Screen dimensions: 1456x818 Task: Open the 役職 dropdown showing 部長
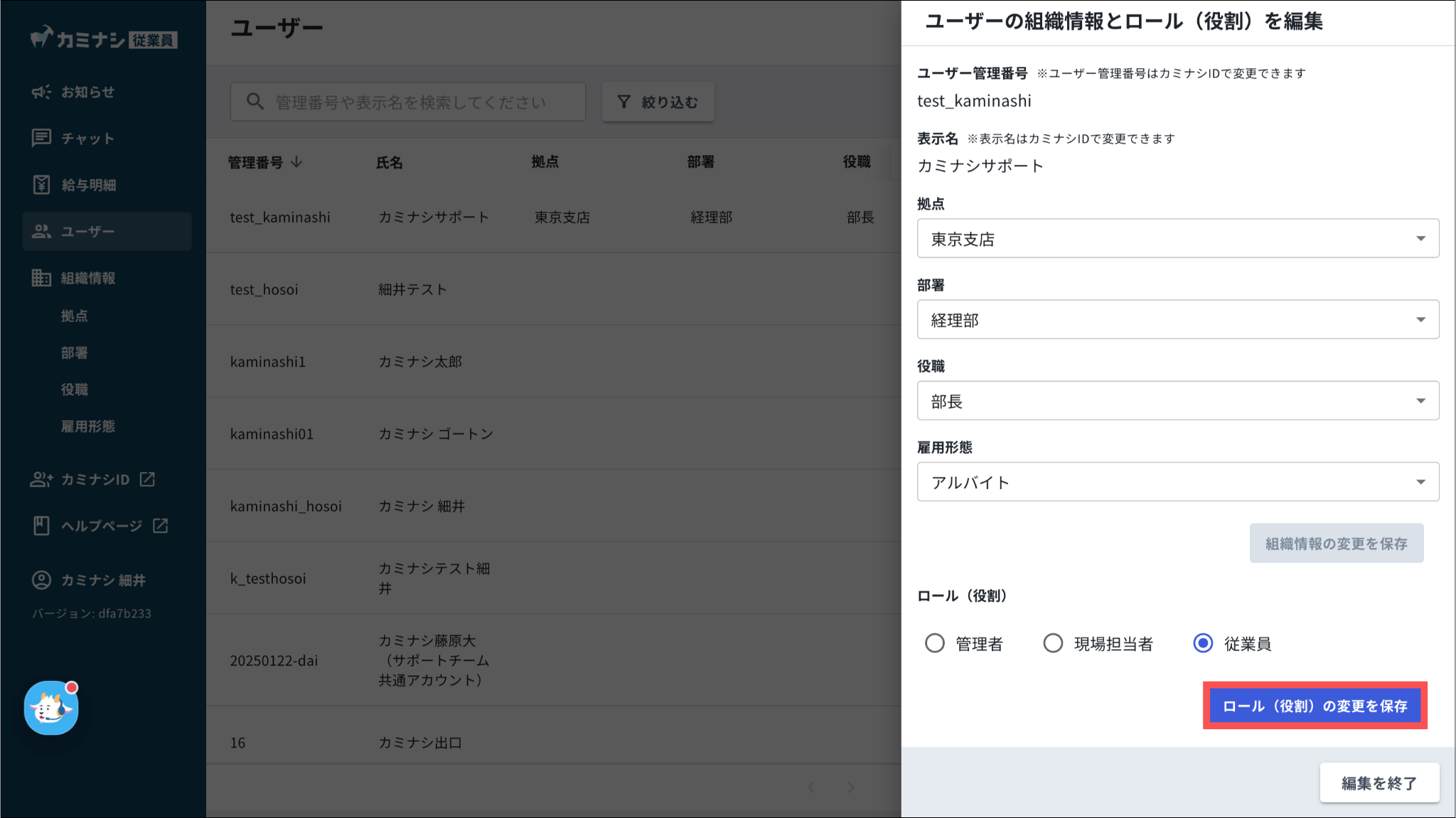click(1178, 400)
